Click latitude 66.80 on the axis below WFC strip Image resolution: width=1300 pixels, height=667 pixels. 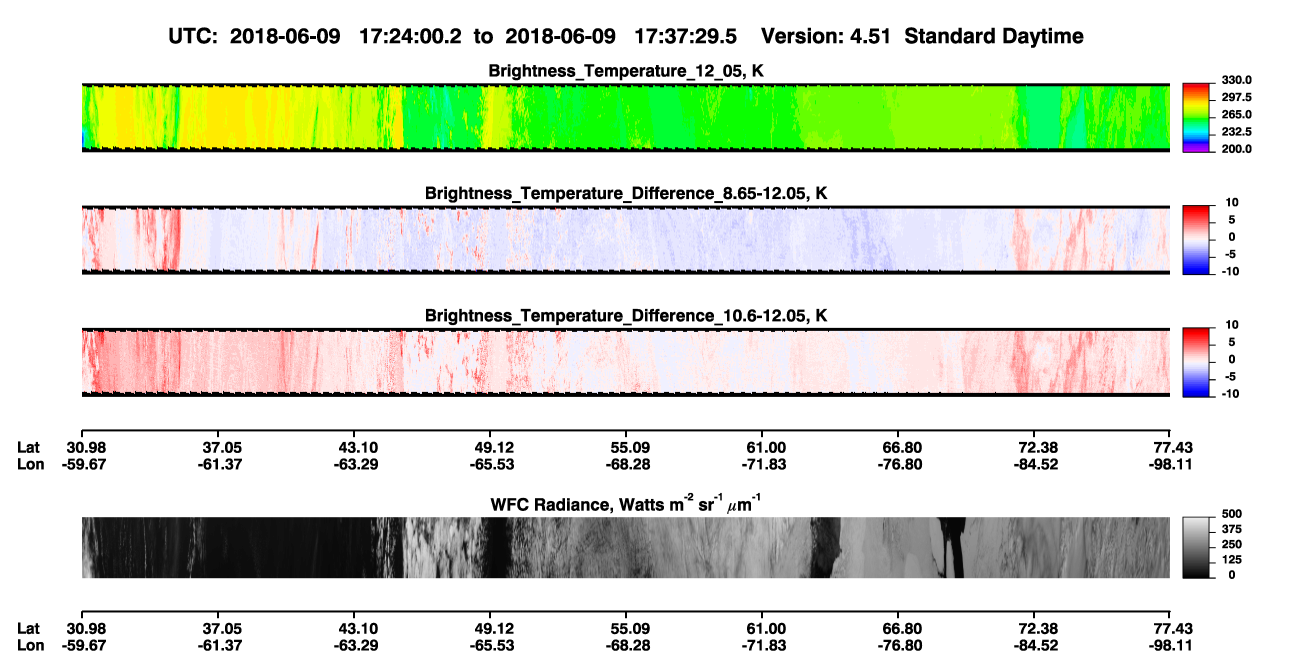[902, 629]
